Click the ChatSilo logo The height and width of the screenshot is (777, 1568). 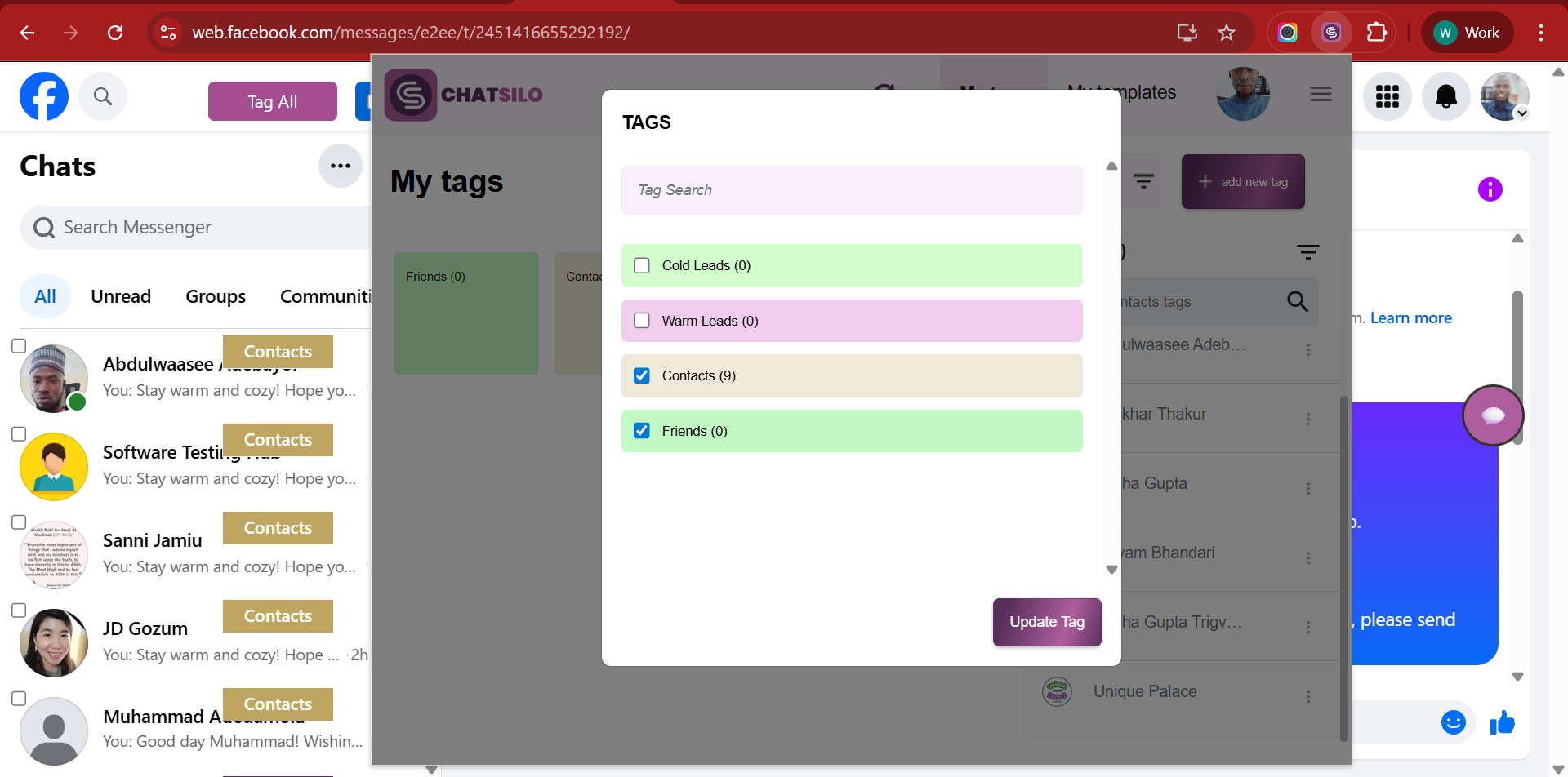click(464, 95)
